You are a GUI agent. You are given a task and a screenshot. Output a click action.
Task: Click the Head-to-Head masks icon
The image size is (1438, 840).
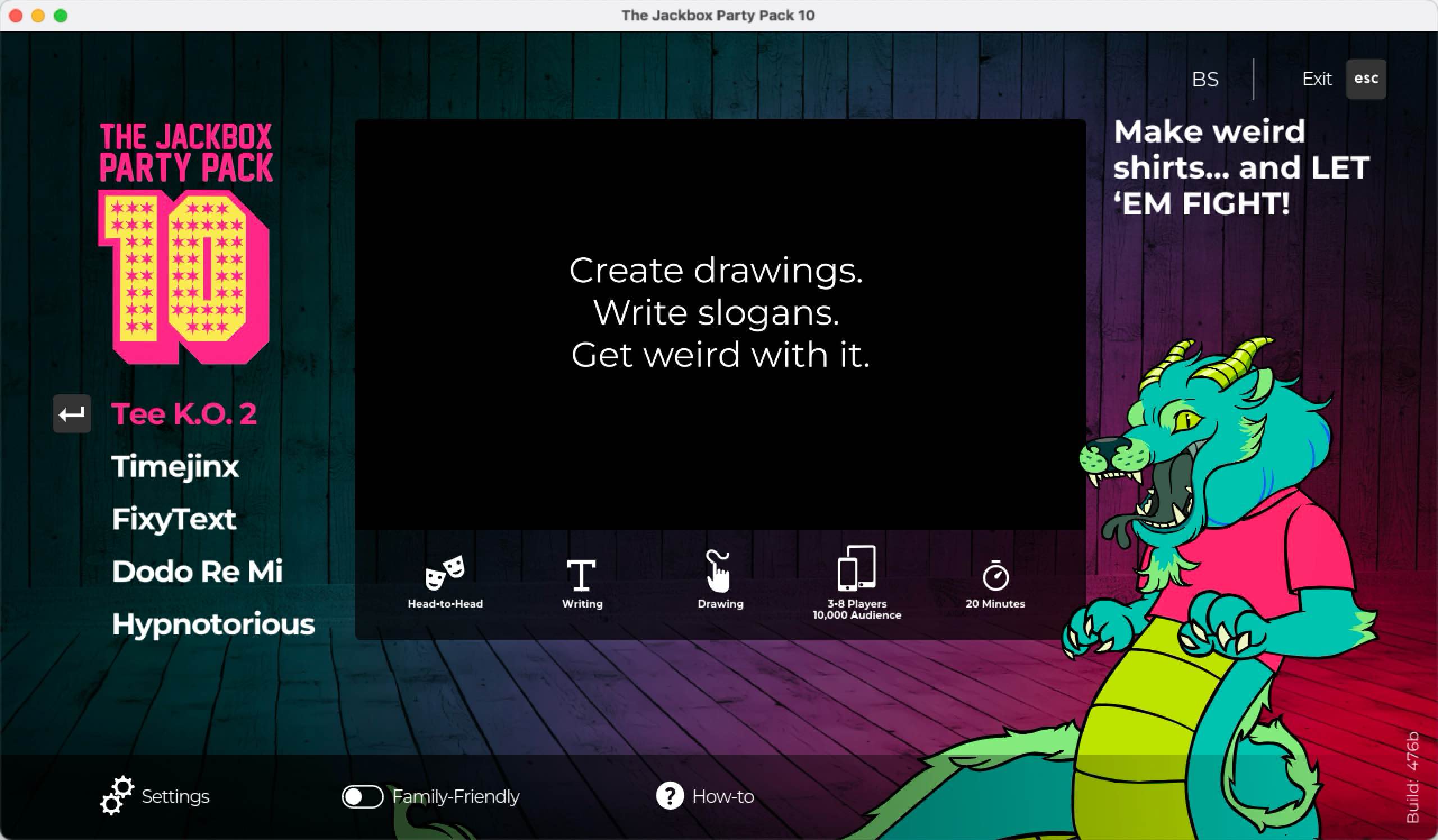coord(445,573)
